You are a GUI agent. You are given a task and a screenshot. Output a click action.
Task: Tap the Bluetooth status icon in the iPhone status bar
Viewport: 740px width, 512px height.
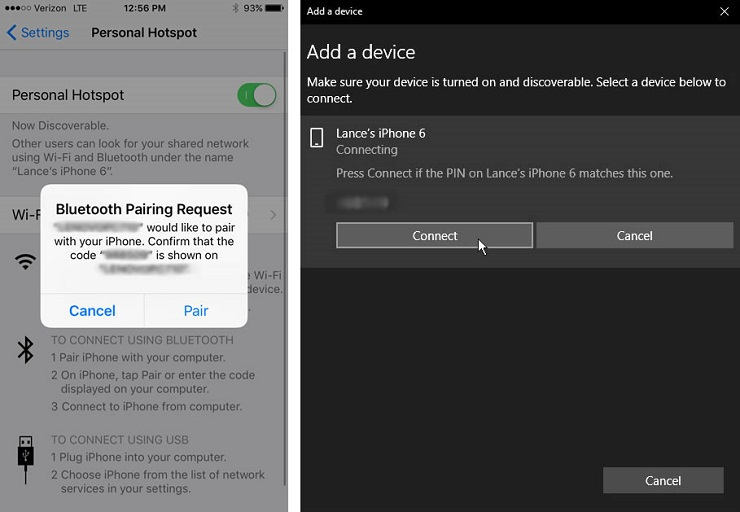tap(235, 8)
